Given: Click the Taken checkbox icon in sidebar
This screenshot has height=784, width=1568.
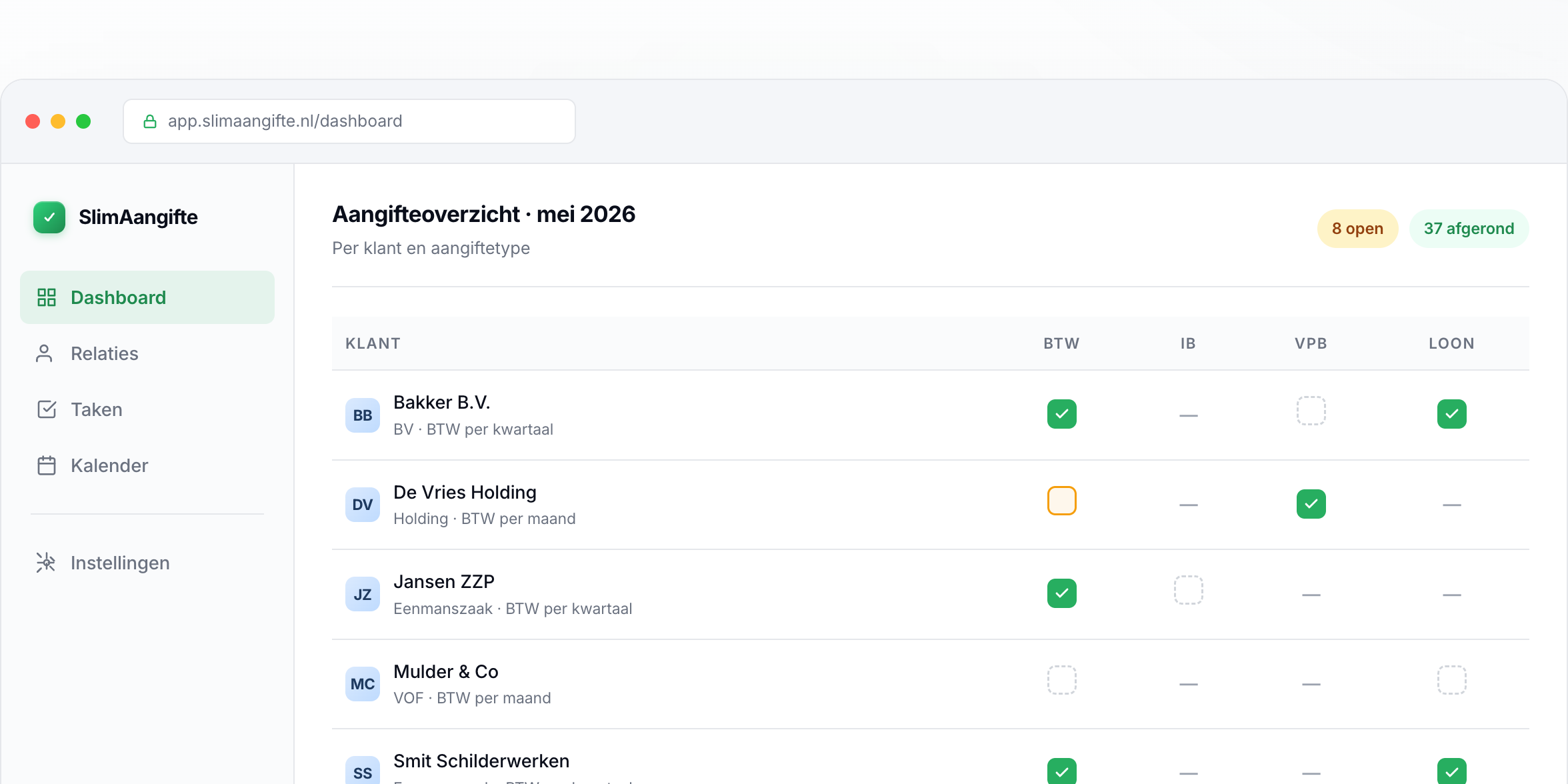Looking at the screenshot, I should [47, 409].
